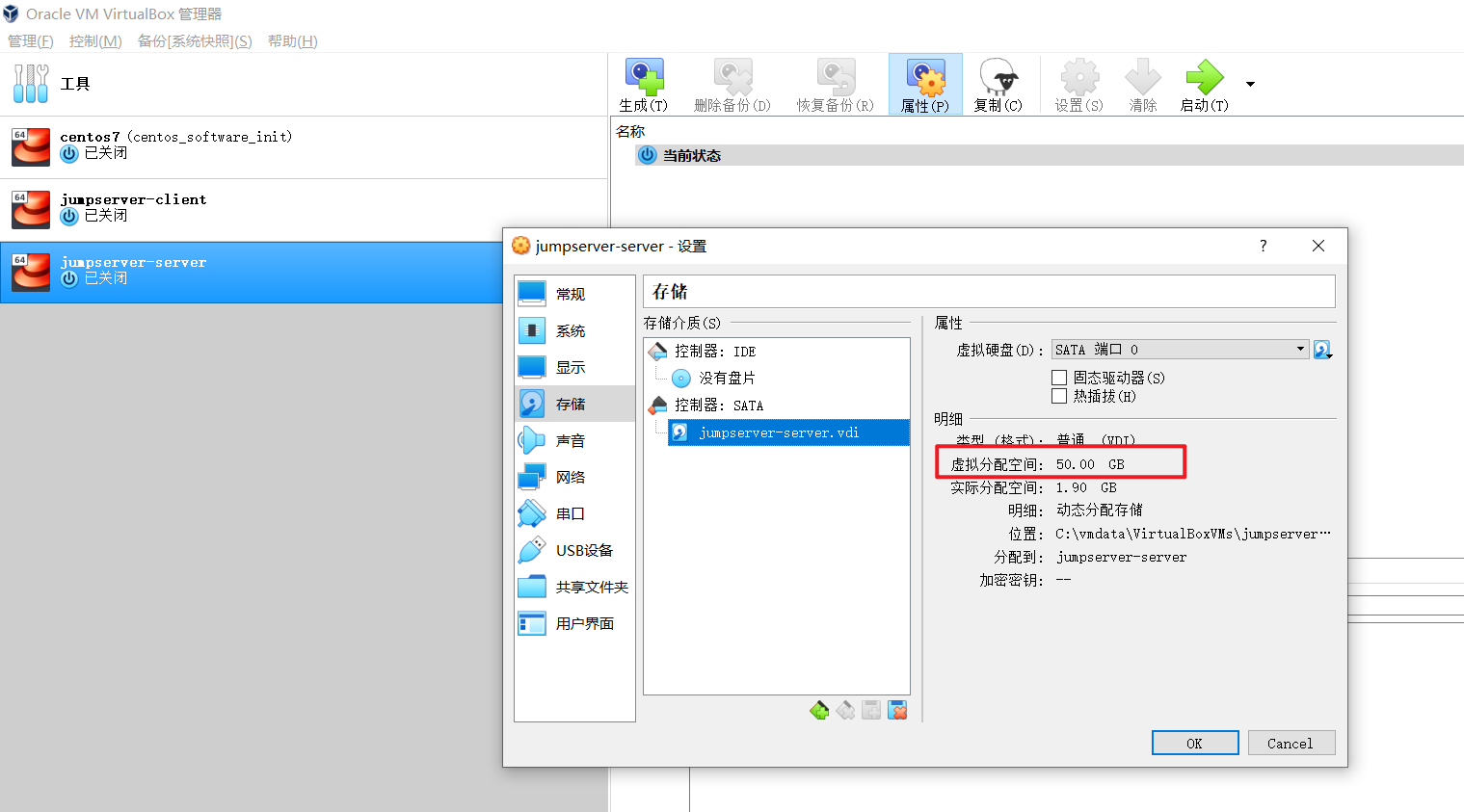The width and height of the screenshot is (1464, 812).
Task: Open the 帮助(H) menu
Action: pos(293,40)
